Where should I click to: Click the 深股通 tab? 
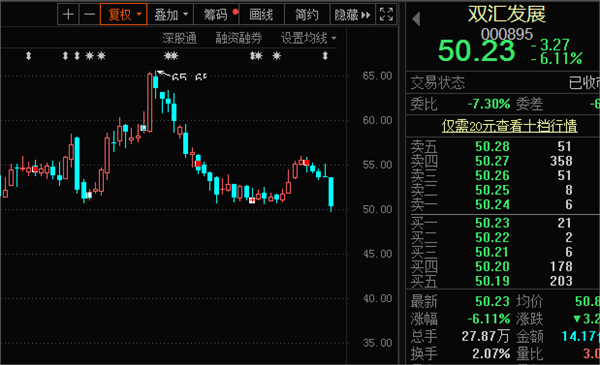tap(179, 38)
